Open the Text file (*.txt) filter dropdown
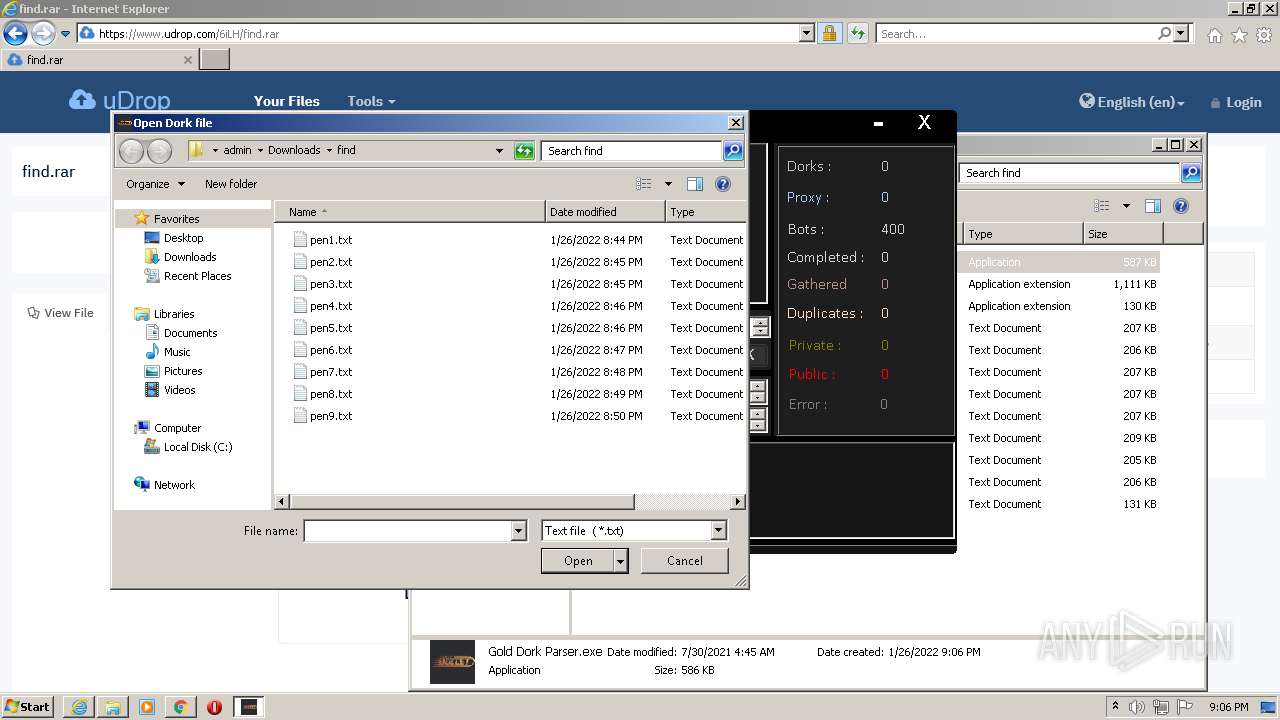This screenshot has width=1280, height=720. click(x=718, y=531)
